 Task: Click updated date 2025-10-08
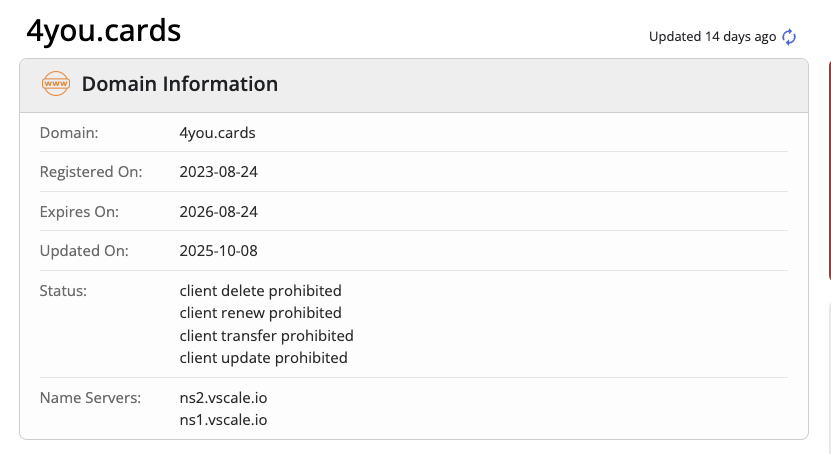219,251
